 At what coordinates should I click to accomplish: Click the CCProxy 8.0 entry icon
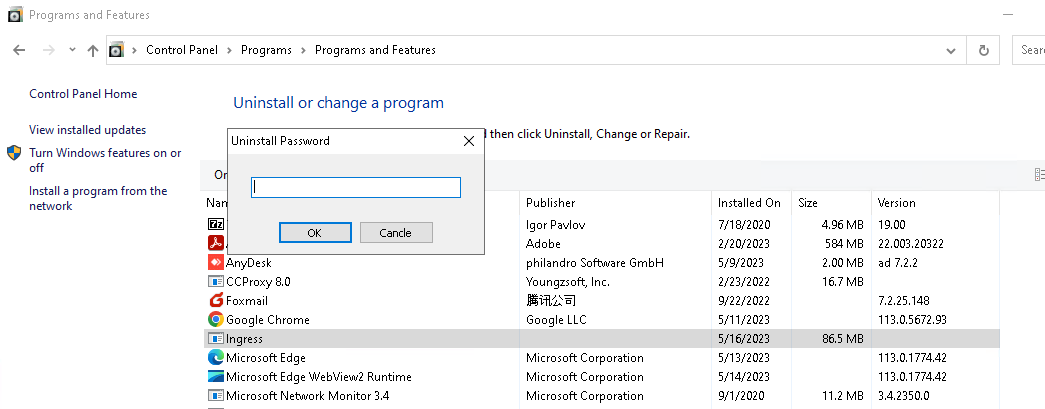(215, 282)
